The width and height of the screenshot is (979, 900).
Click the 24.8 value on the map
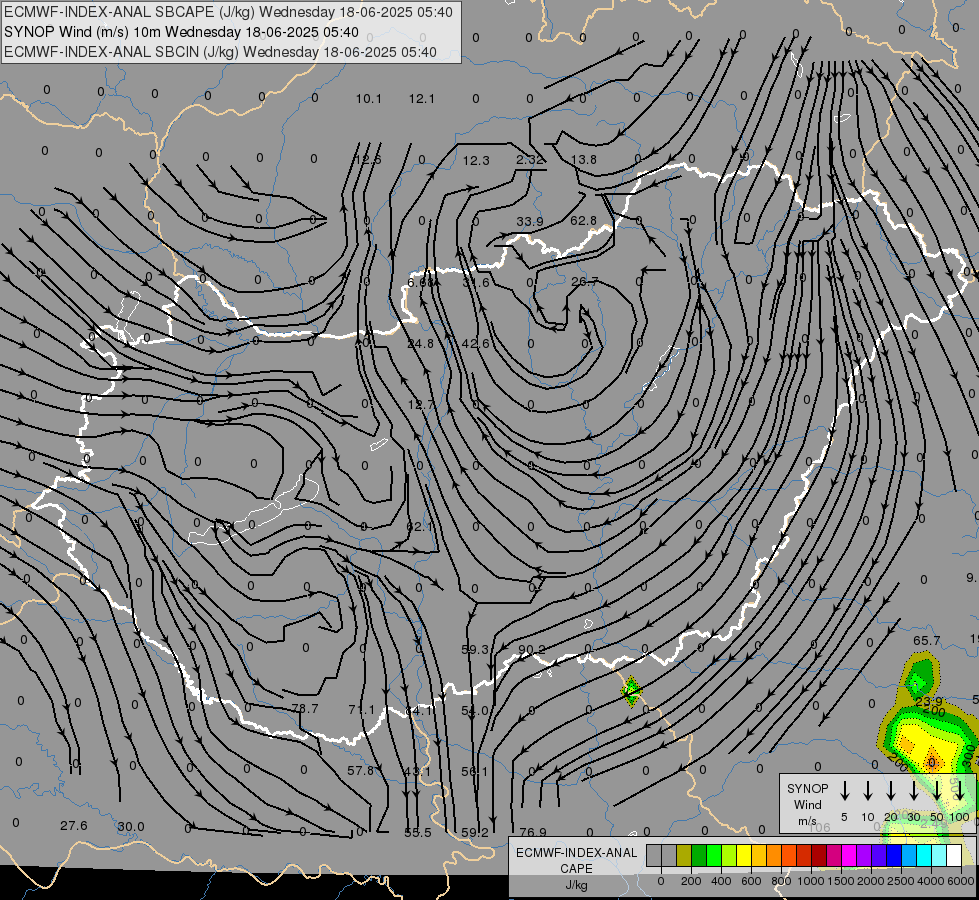click(420, 344)
